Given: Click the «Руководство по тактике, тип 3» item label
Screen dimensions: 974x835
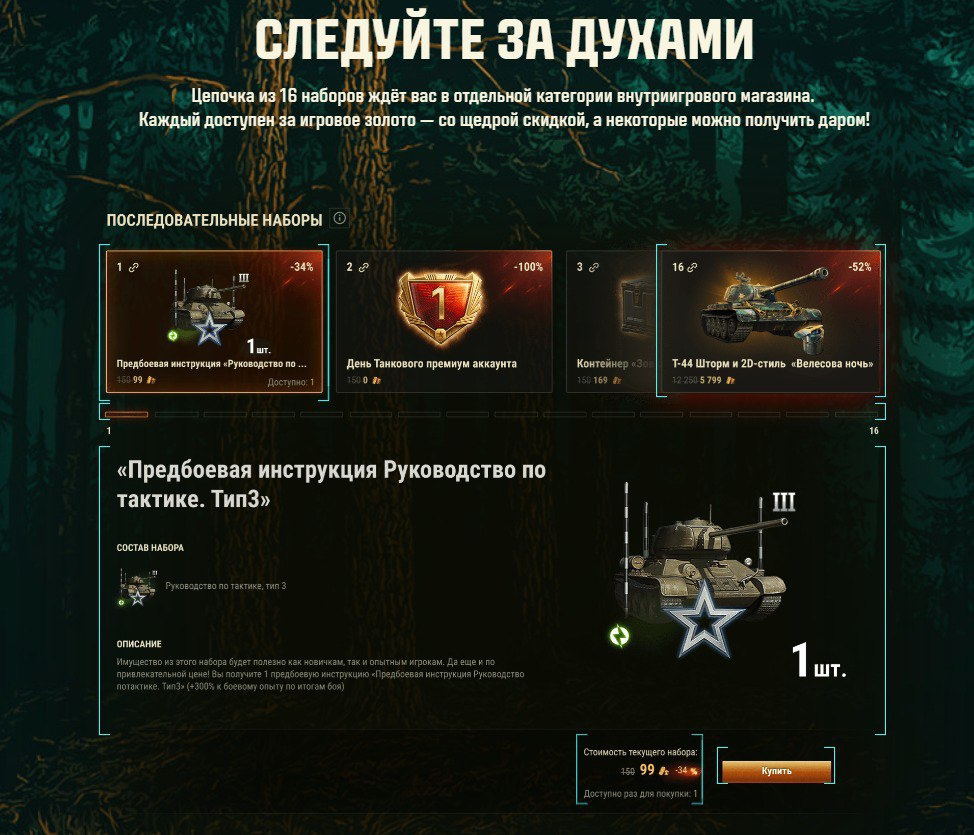Looking at the screenshot, I should click(x=225, y=586).
